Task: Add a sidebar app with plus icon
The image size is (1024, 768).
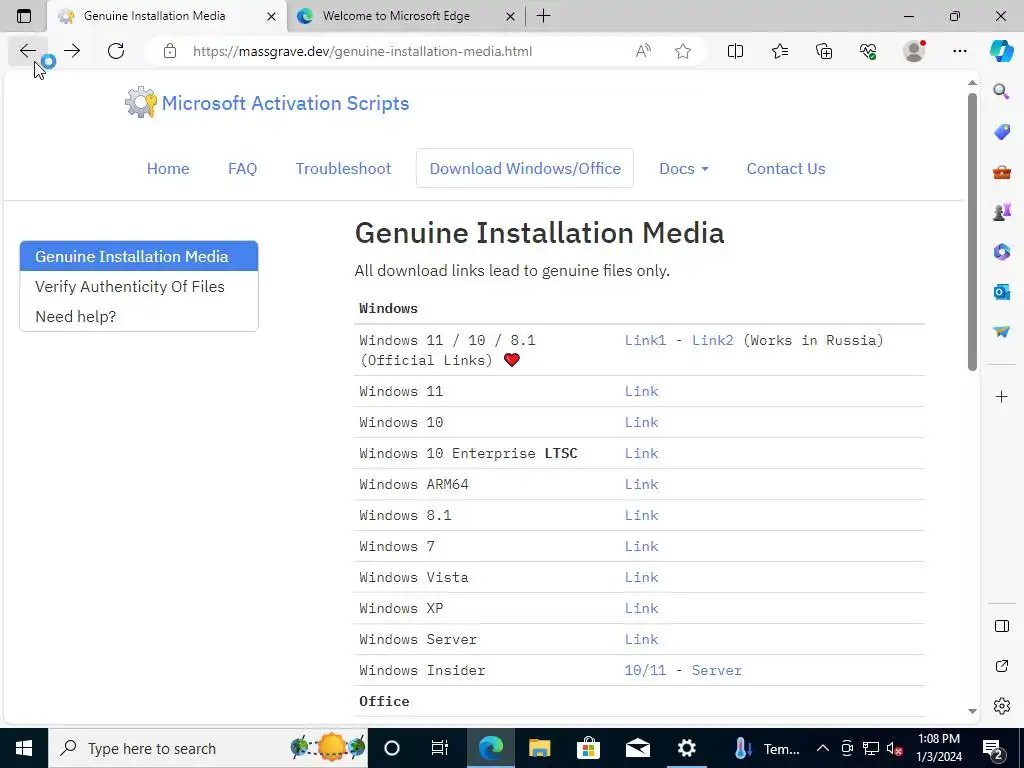Action: (1001, 396)
